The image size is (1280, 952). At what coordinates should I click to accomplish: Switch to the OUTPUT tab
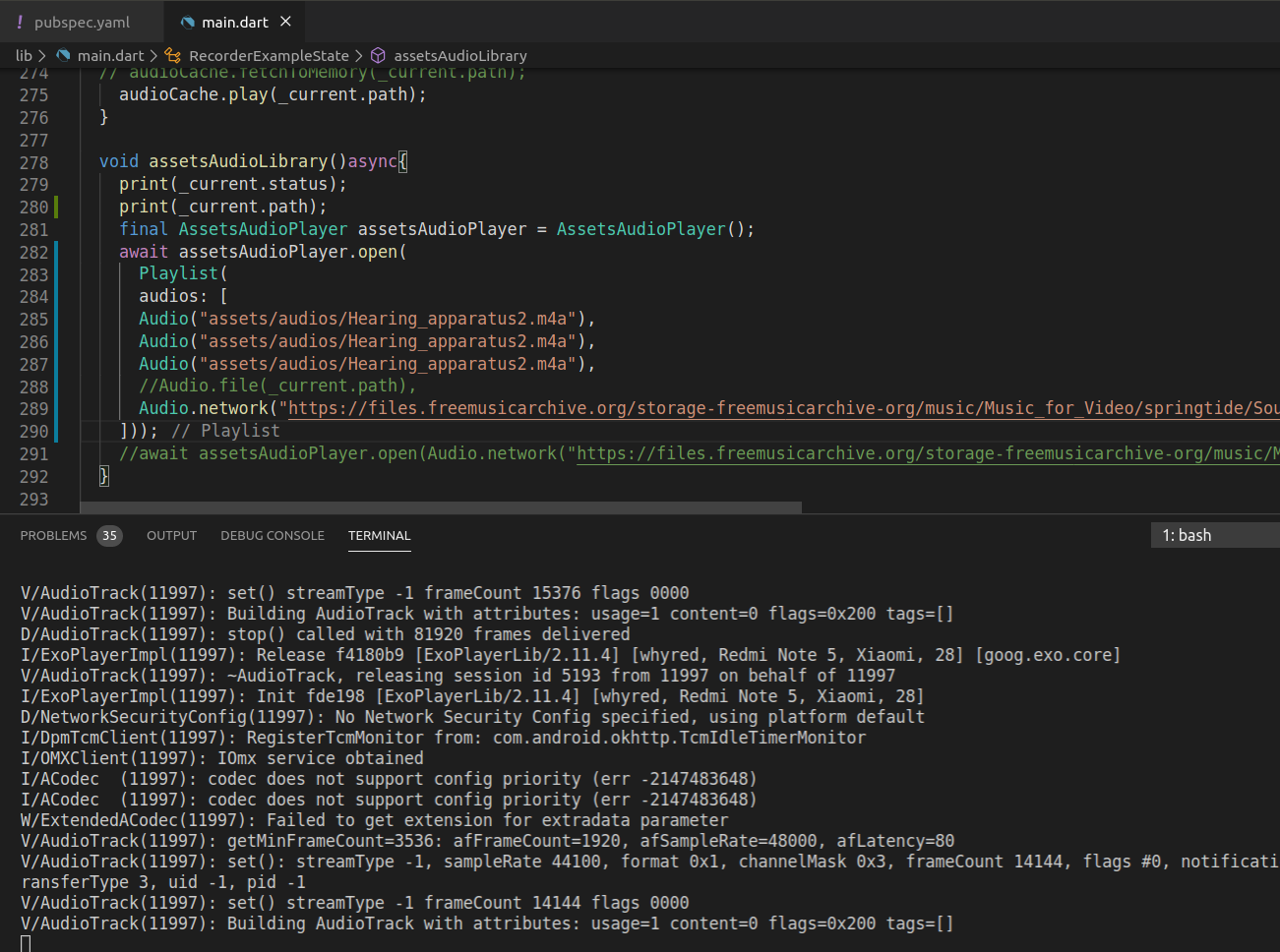[171, 536]
